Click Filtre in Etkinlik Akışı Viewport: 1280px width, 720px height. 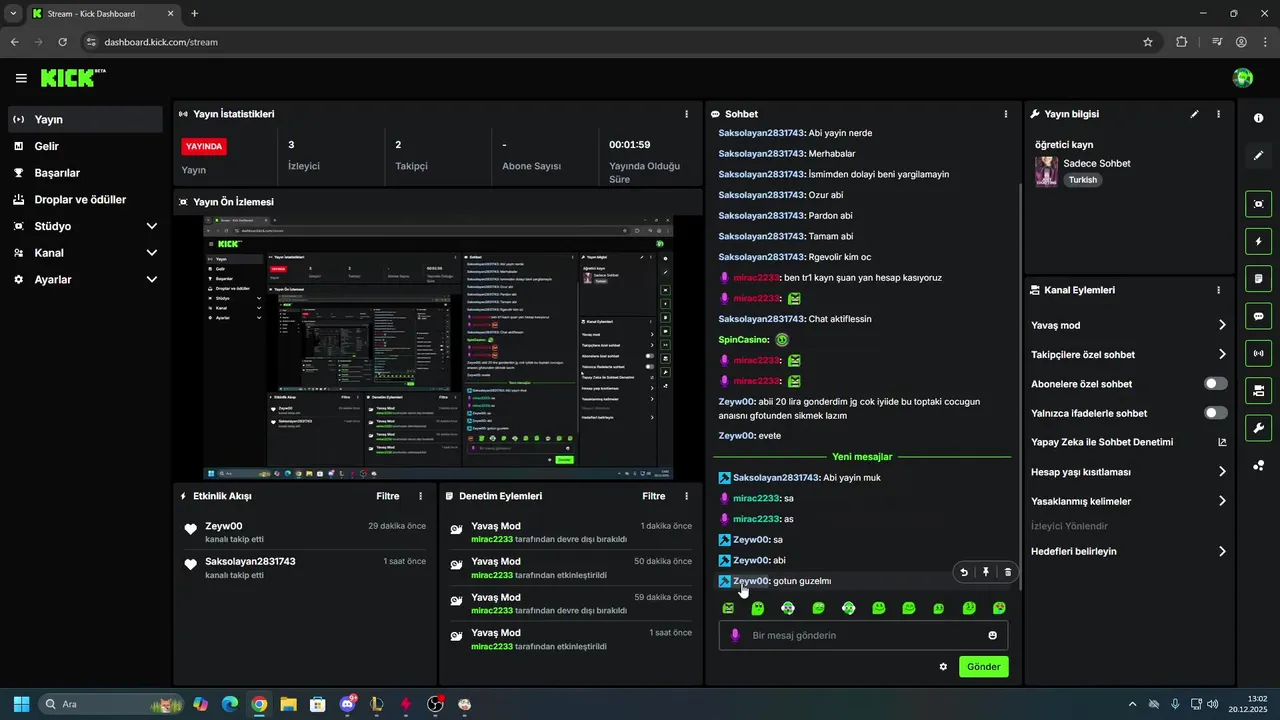tap(388, 496)
